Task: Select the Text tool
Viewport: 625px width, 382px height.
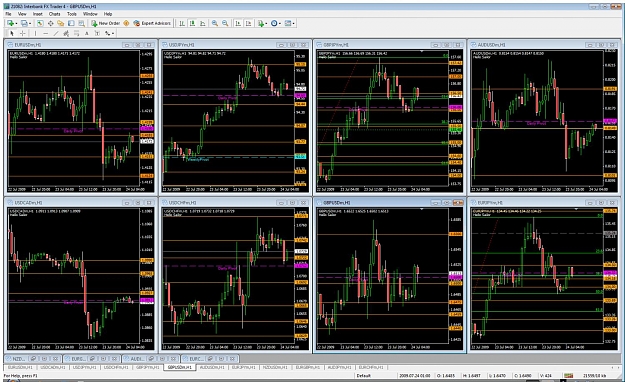Action: (x=86, y=33)
